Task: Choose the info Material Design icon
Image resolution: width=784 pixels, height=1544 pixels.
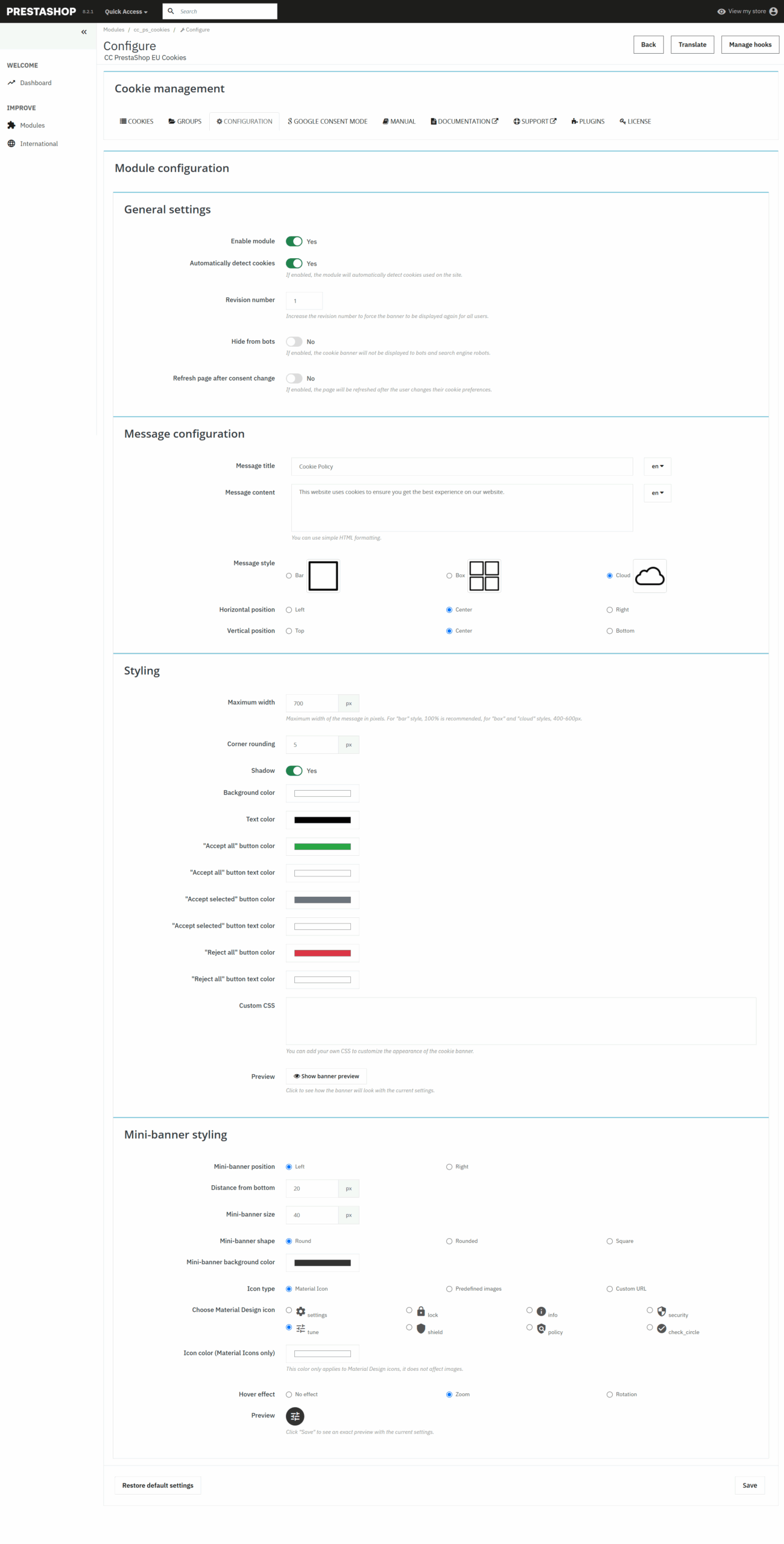Action: coord(541,1311)
